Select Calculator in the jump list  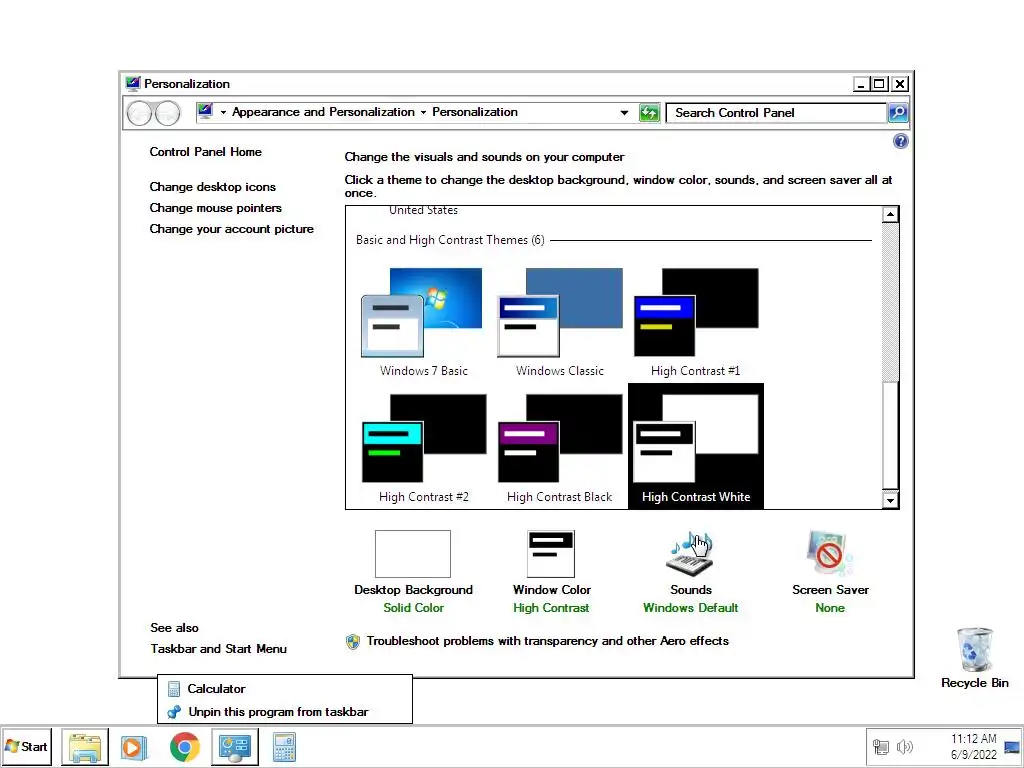tap(285, 688)
